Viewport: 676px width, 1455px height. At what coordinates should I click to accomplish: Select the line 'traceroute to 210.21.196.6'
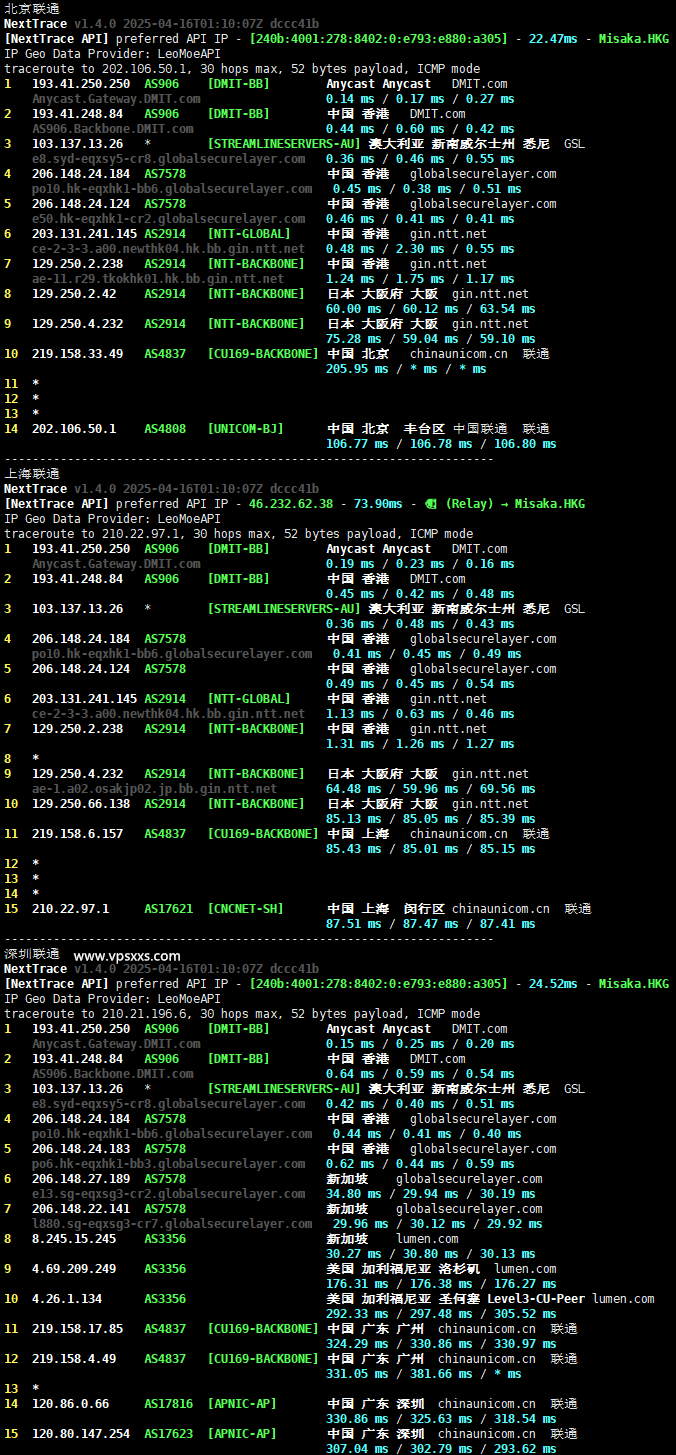click(x=242, y=1014)
